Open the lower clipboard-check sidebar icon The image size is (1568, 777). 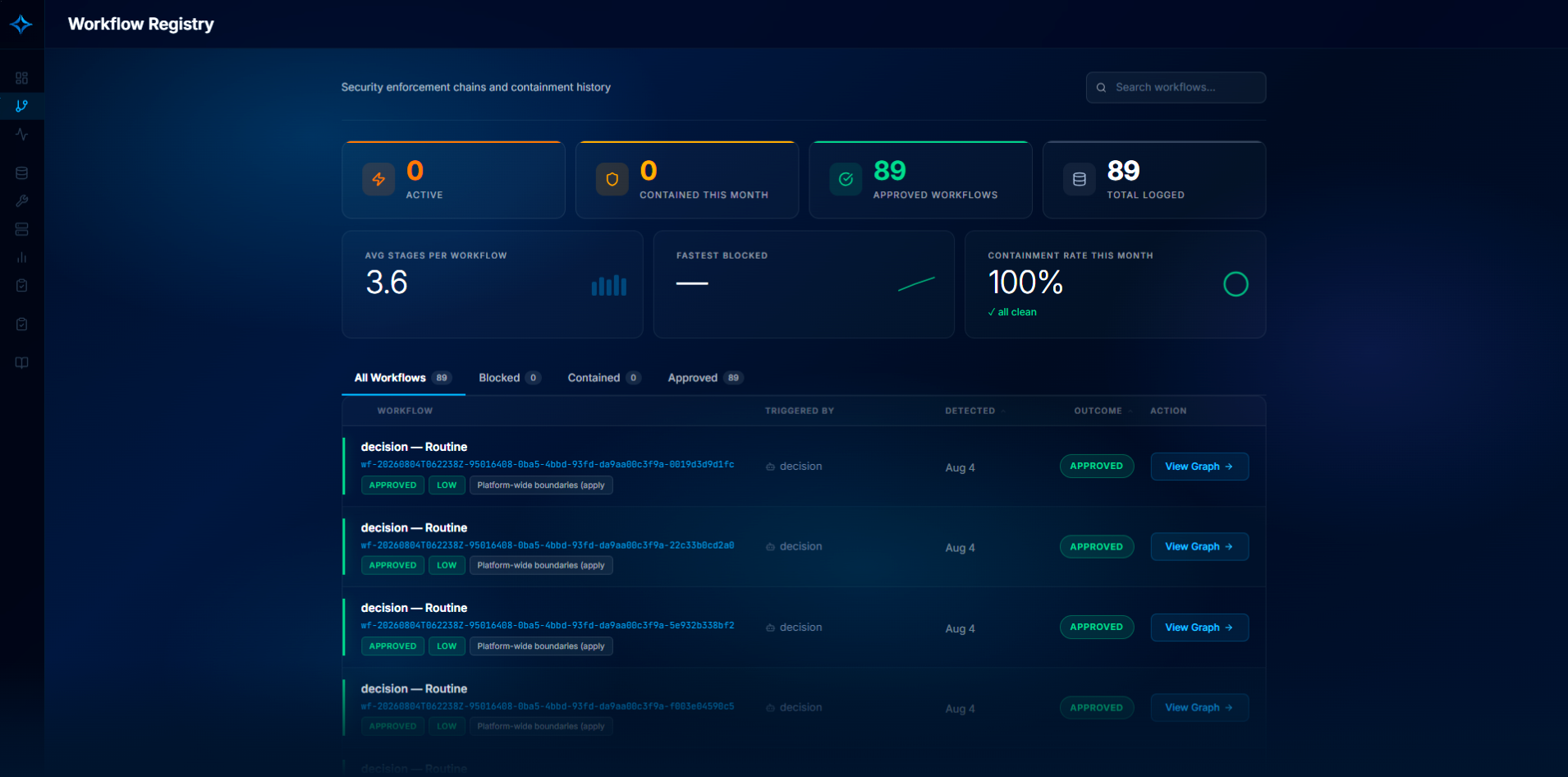[x=22, y=324]
